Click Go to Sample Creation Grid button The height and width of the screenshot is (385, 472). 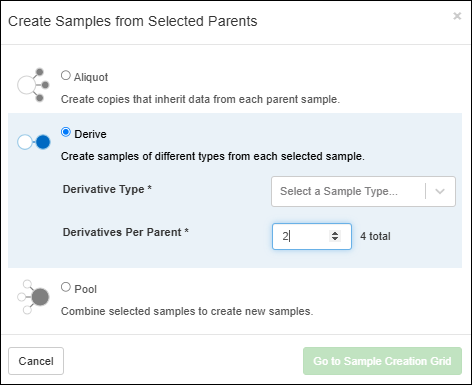pyautogui.click(x=382, y=361)
